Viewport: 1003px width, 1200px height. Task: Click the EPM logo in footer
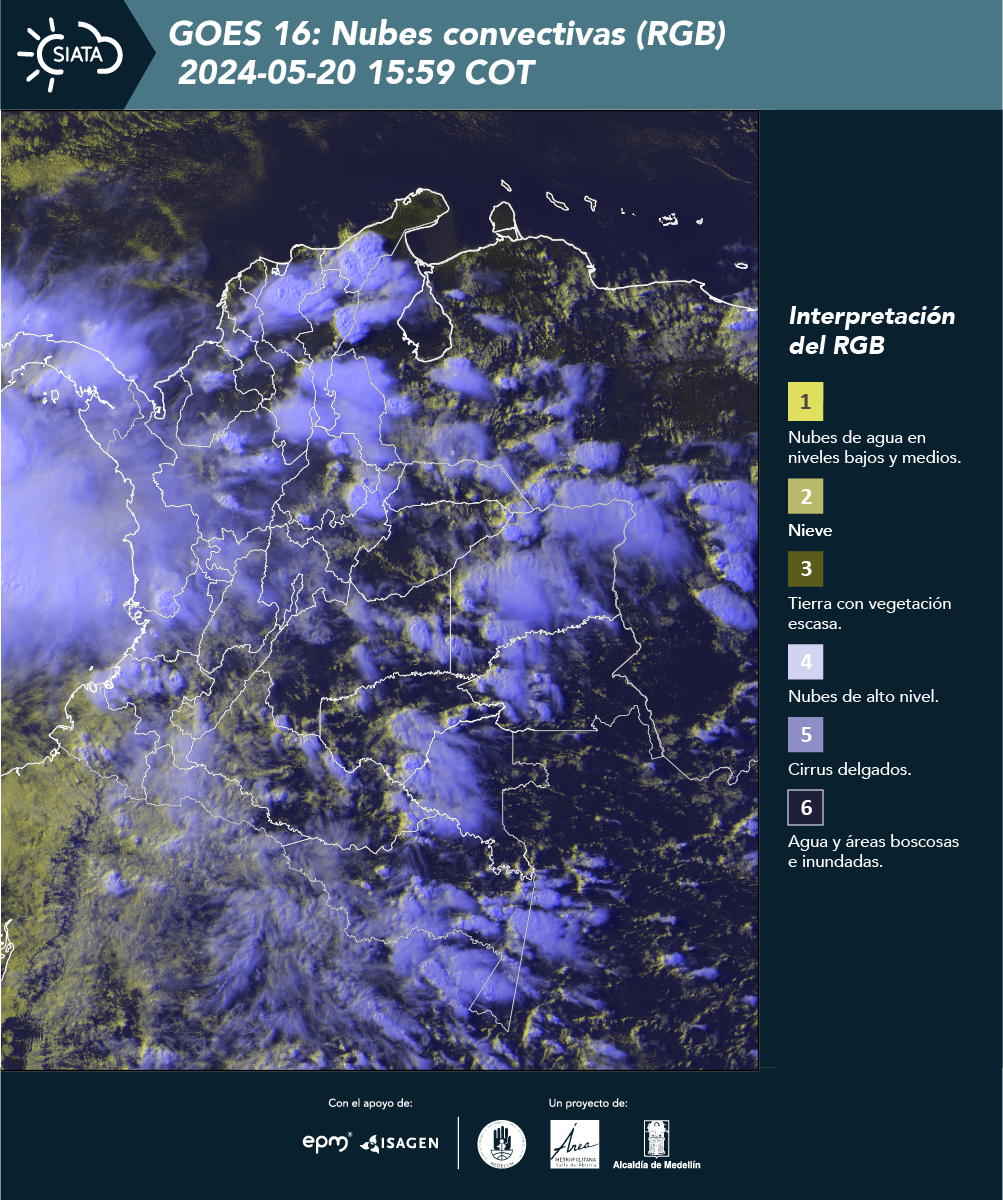[x=327, y=1142]
